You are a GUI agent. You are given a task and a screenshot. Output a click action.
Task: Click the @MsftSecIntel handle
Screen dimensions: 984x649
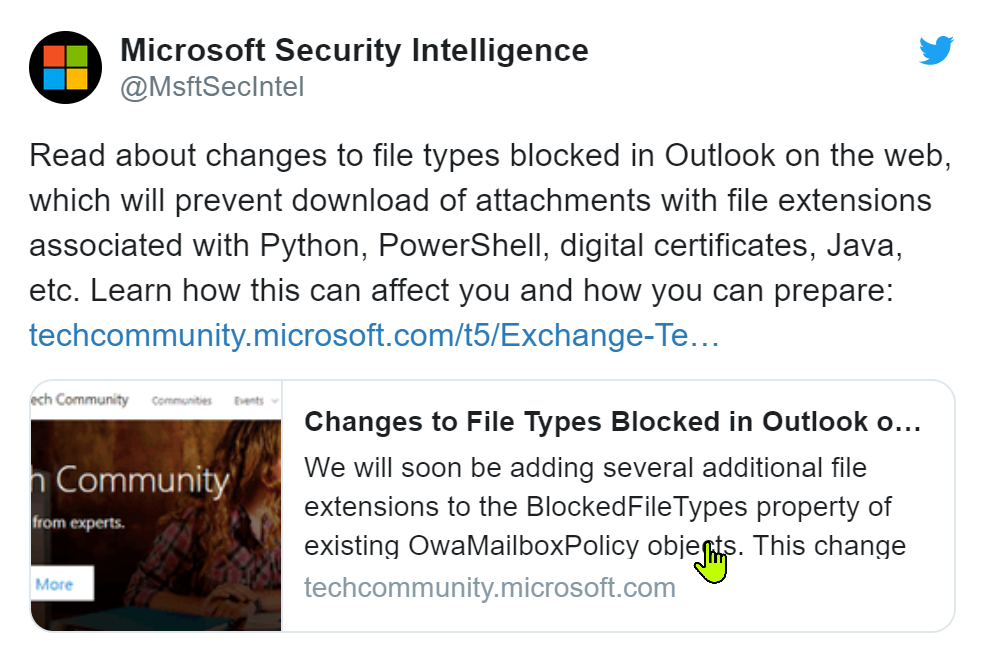[212, 87]
